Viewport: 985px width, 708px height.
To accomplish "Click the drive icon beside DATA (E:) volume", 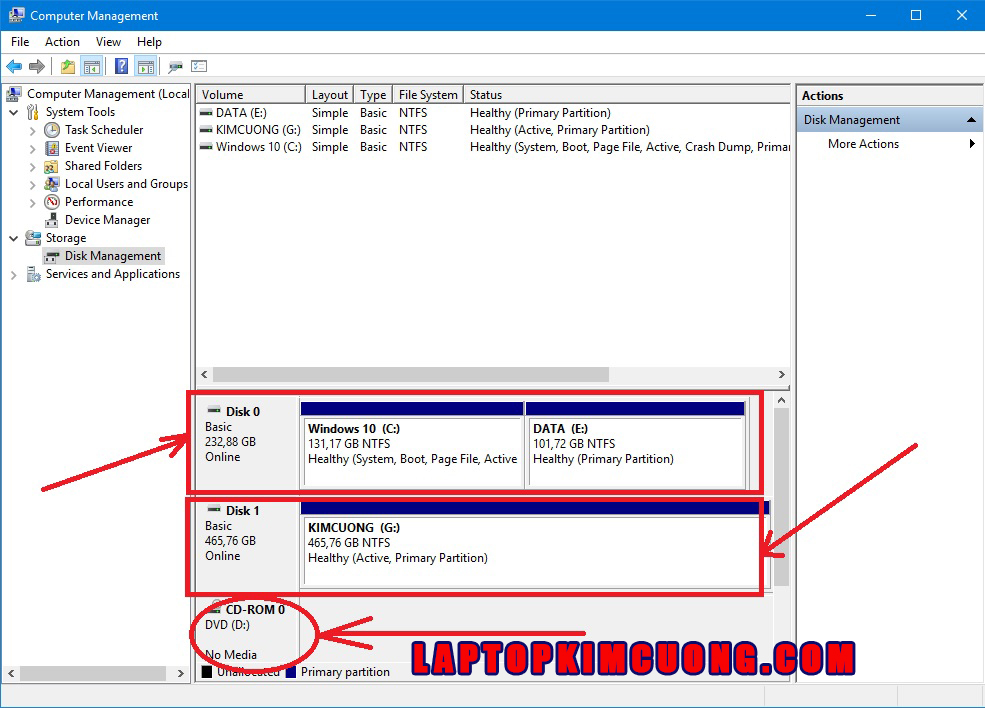I will pos(206,113).
